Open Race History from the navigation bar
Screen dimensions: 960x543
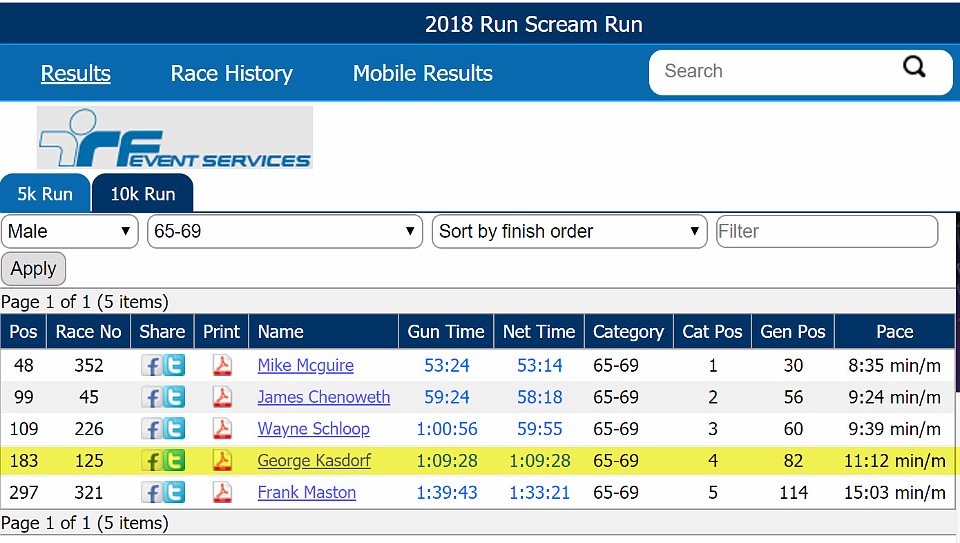point(231,74)
